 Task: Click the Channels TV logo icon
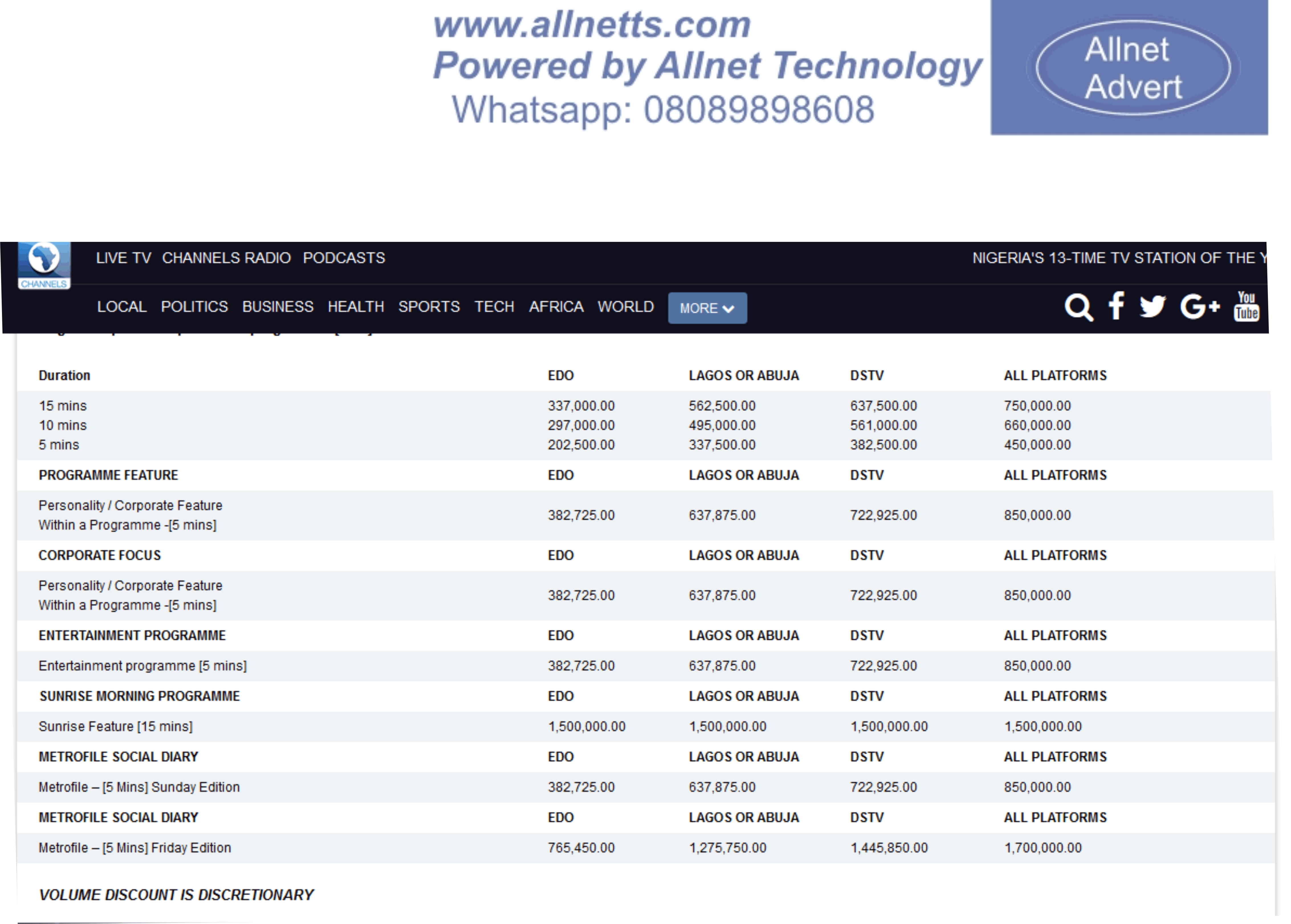pyautogui.click(x=44, y=265)
